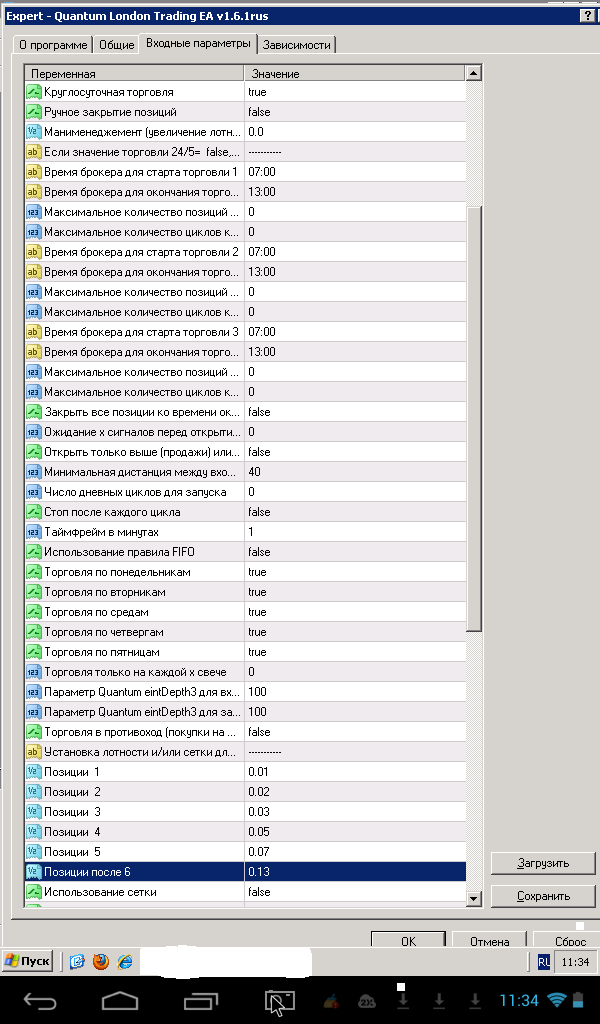Screen dimensions: 600x1024
Task: Click the RU language indicator
Action: point(544,961)
